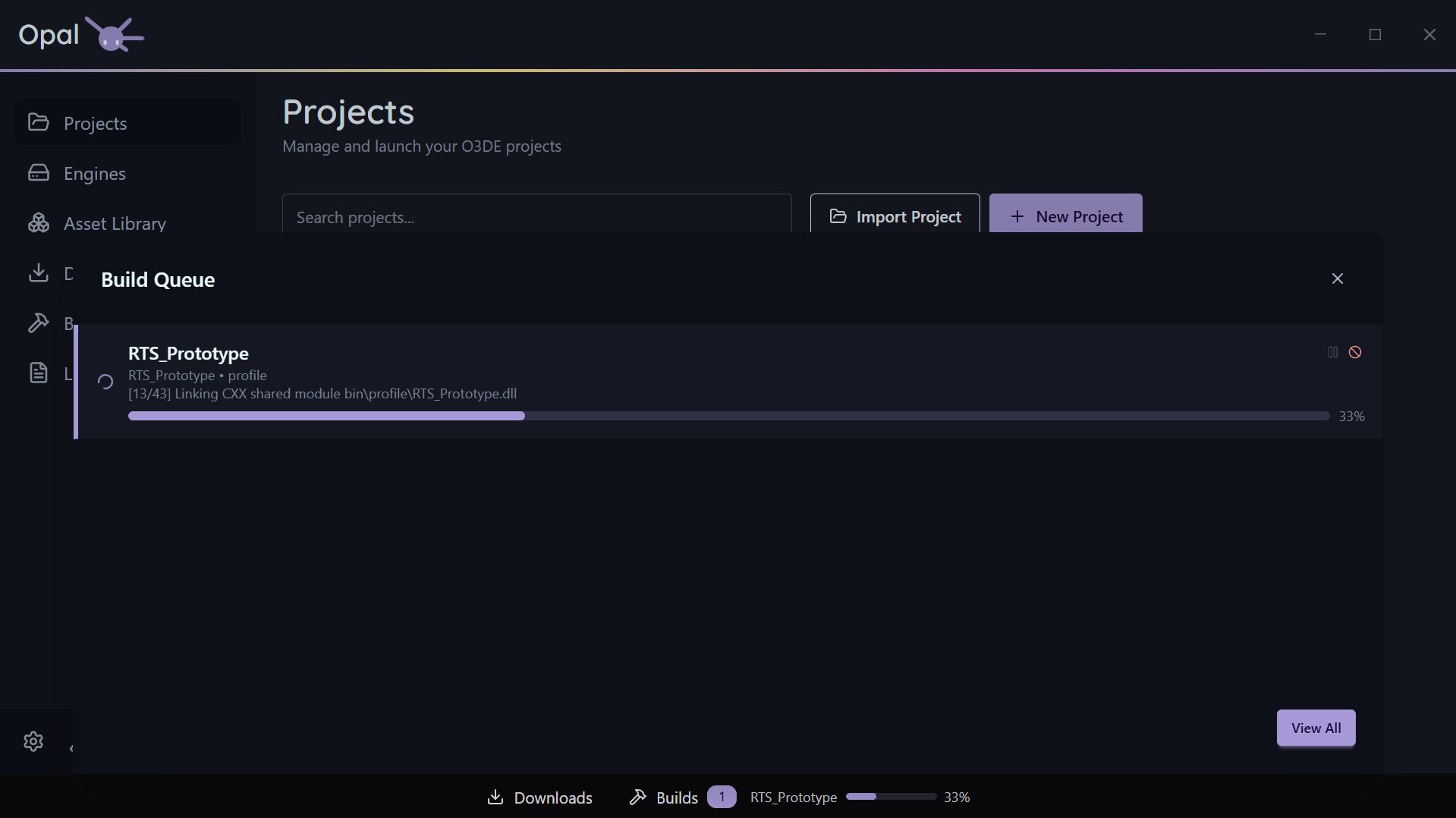Click the Engines drive icon in sidebar
This screenshot has width=1456, height=818.
(39, 173)
